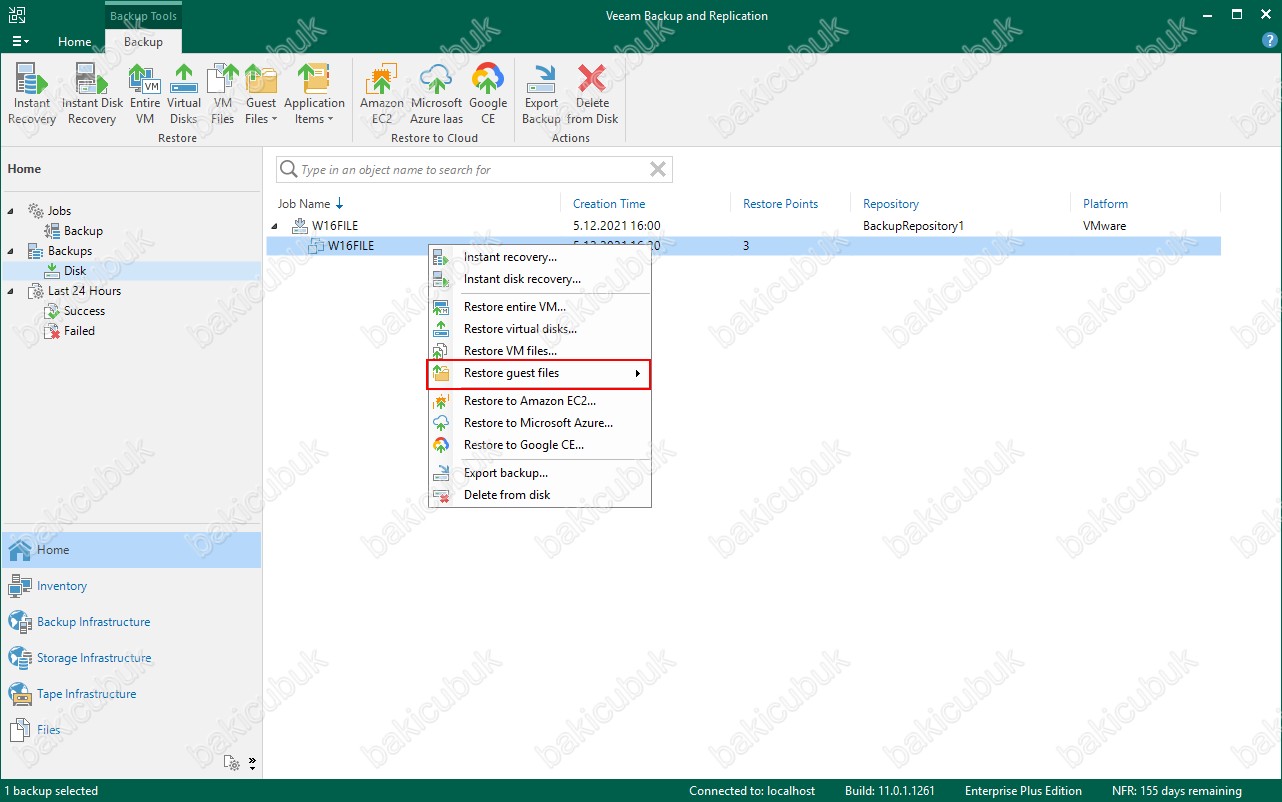Click VMware platform cell
Image resolution: width=1282 pixels, height=802 pixels.
click(1104, 226)
